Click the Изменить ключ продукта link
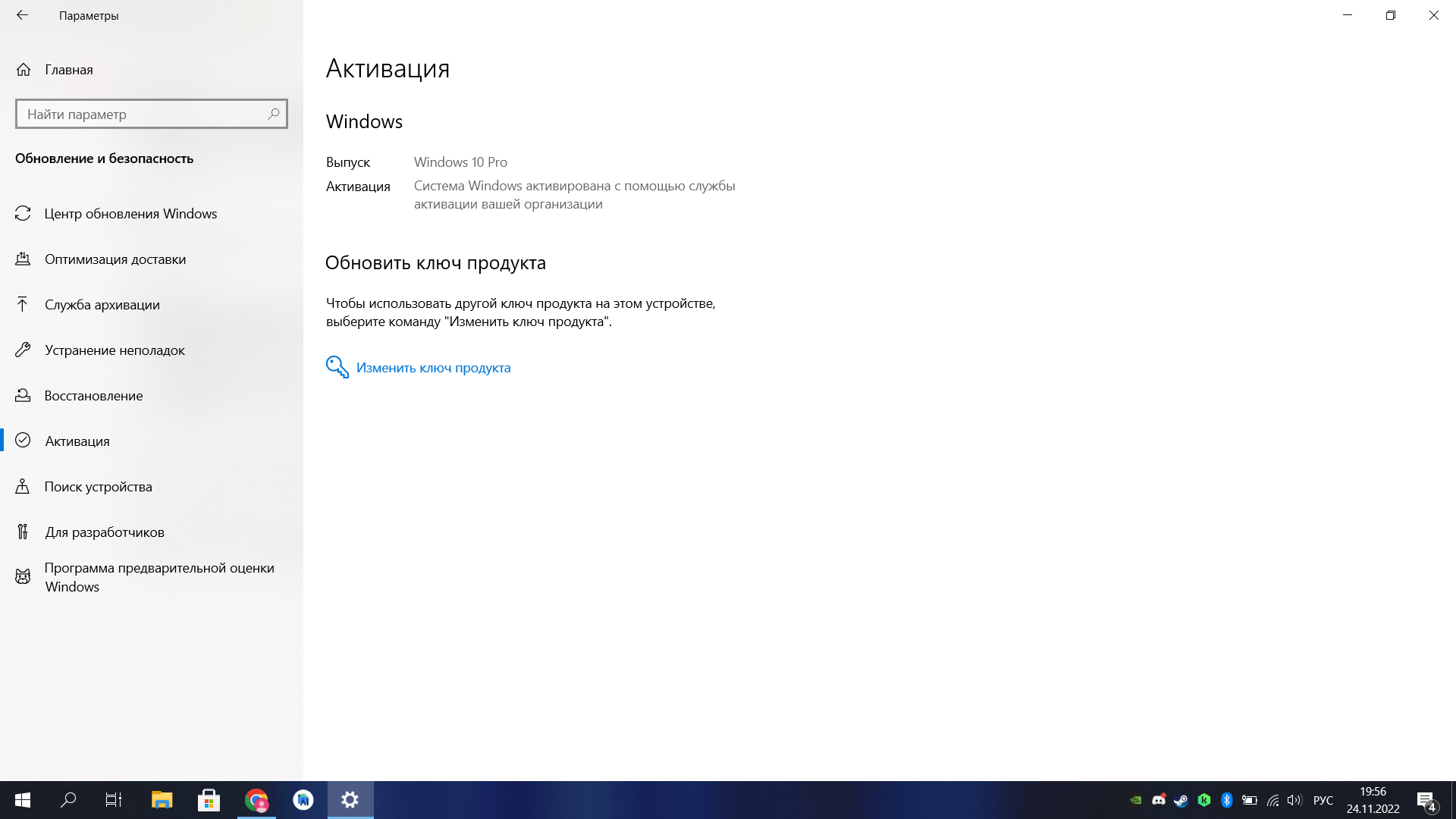Image resolution: width=1456 pixels, height=819 pixels. pos(433,368)
